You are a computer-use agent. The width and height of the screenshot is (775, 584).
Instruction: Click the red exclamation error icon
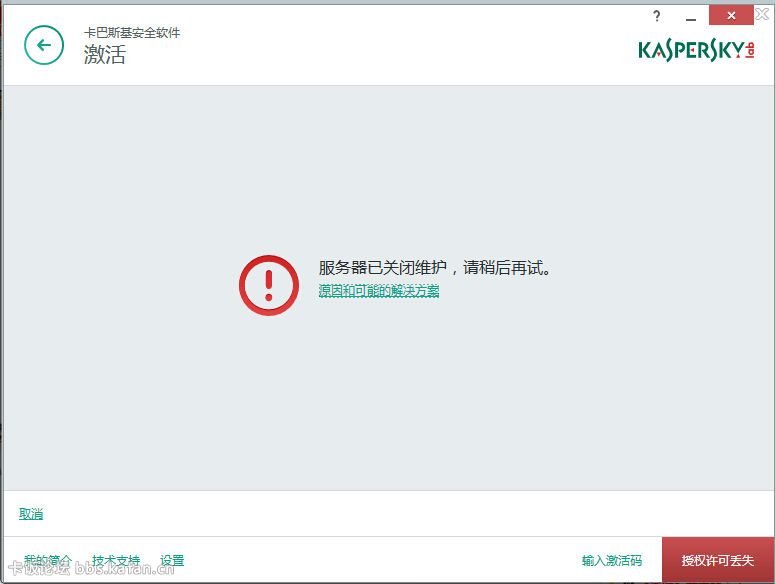(x=269, y=286)
